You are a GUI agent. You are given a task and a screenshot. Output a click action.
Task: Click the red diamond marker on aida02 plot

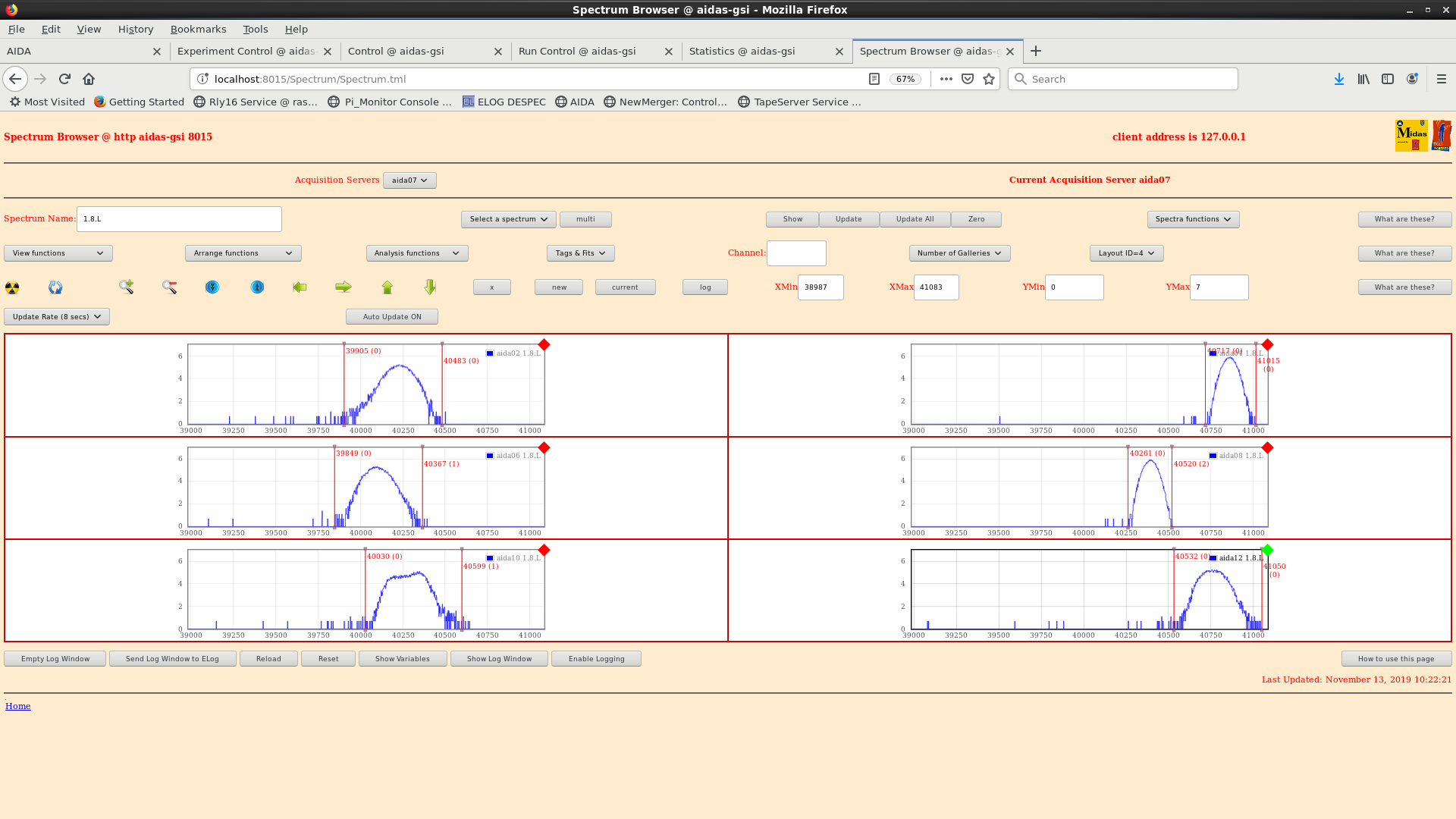544,345
